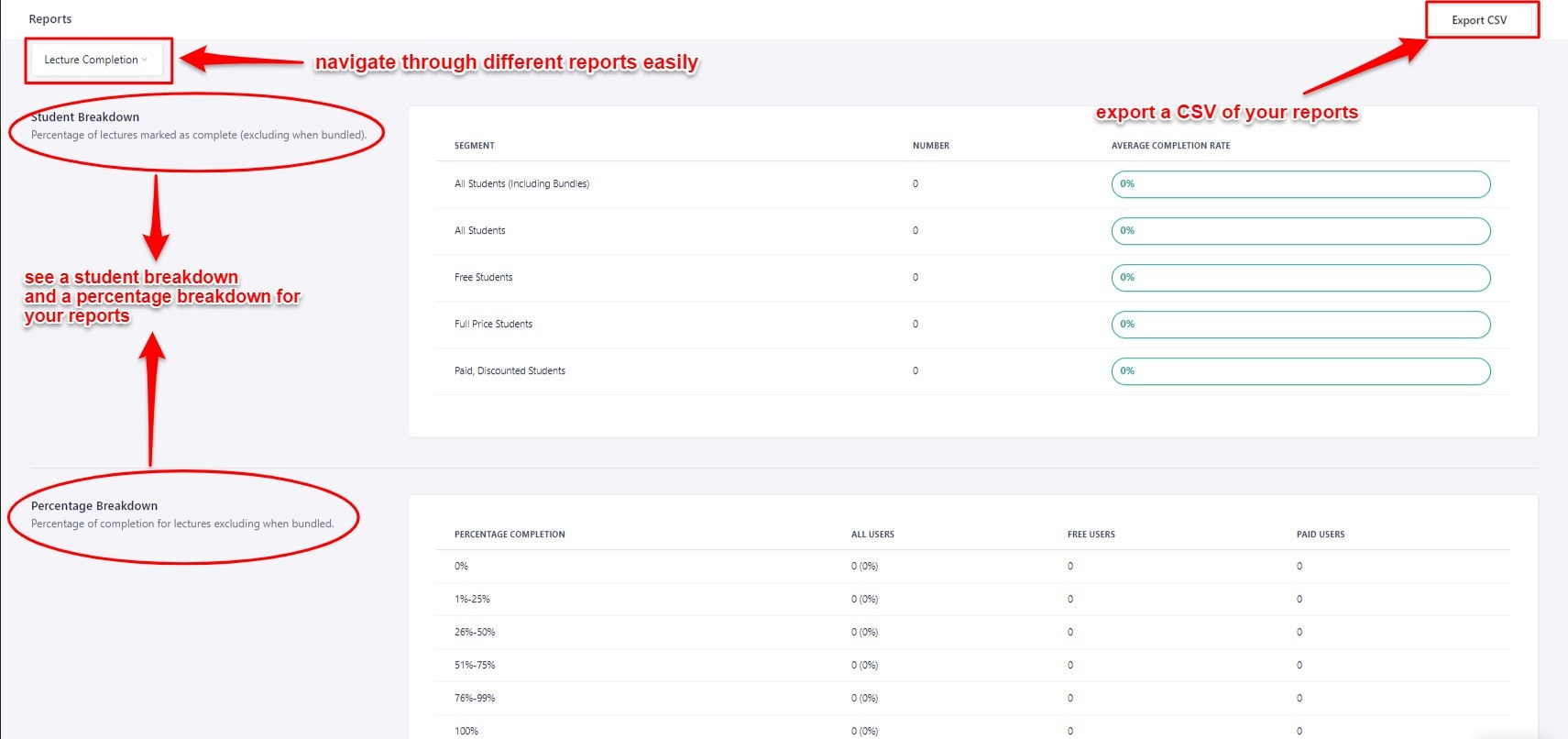This screenshot has height=739, width=1568.
Task: Click the Export CSV button
Action: pyautogui.click(x=1479, y=20)
